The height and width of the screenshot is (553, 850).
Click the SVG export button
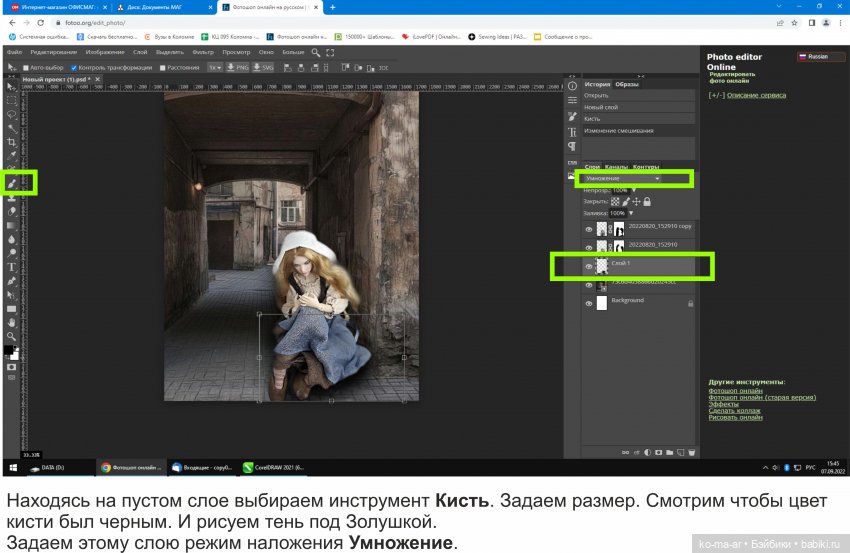click(263, 68)
